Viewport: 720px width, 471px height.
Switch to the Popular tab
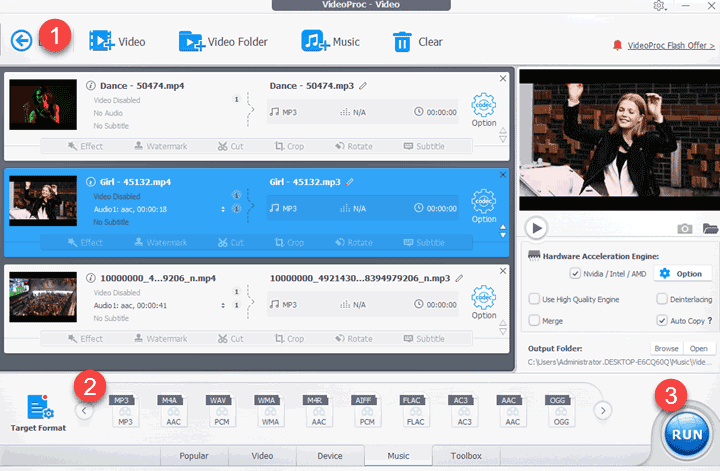click(194, 456)
